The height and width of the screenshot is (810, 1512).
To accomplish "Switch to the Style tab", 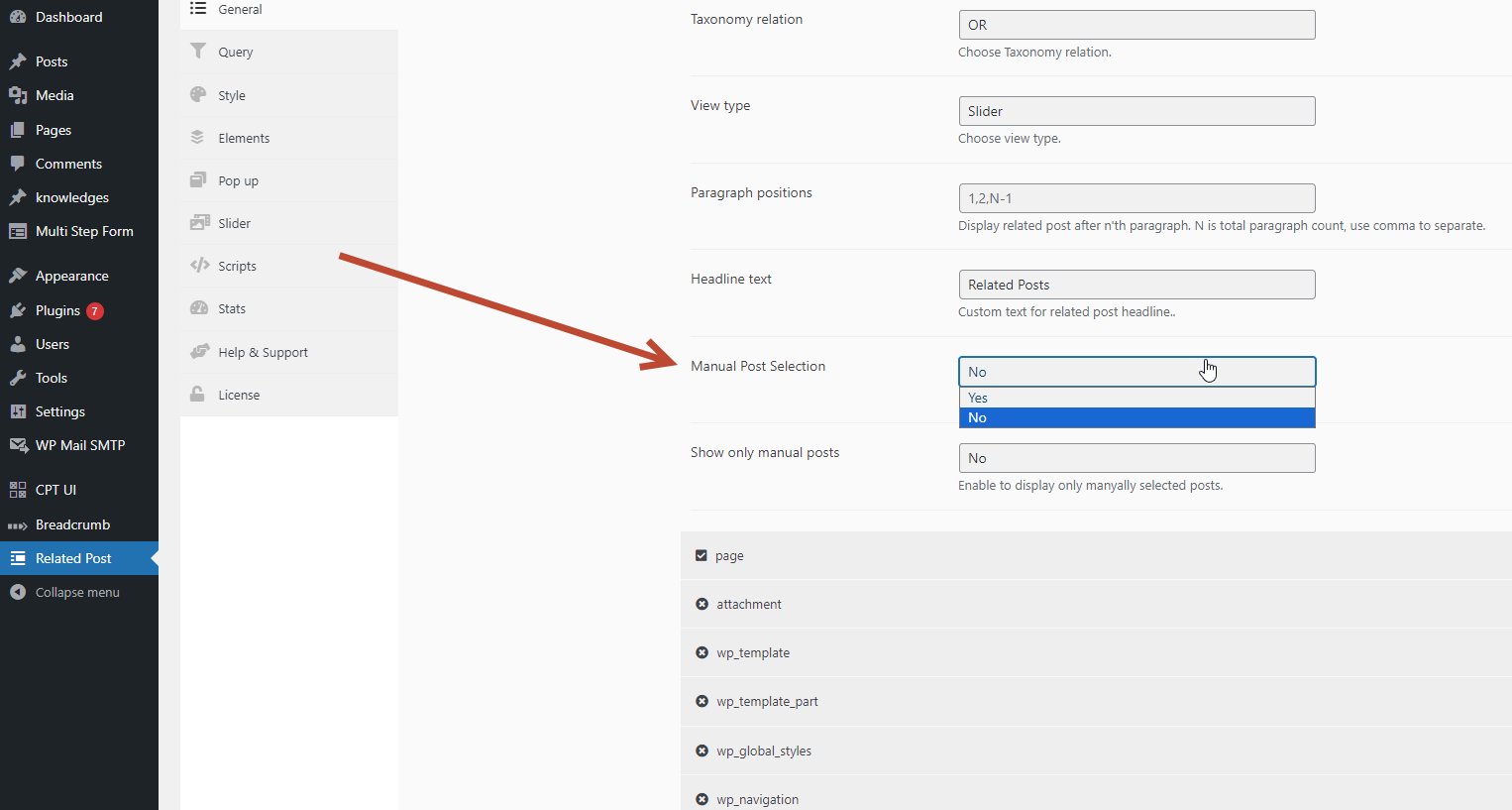I will 289,95.
